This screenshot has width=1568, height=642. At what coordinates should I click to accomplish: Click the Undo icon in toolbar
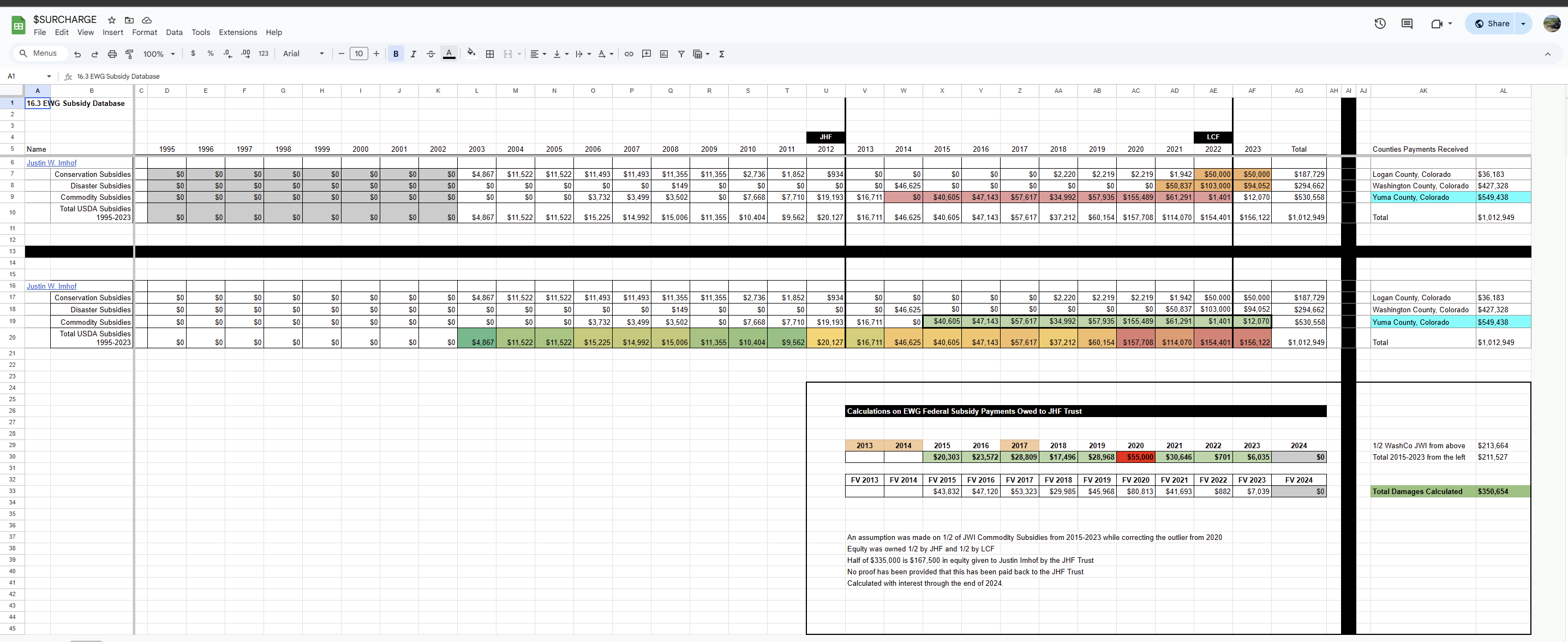click(x=77, y=54)
